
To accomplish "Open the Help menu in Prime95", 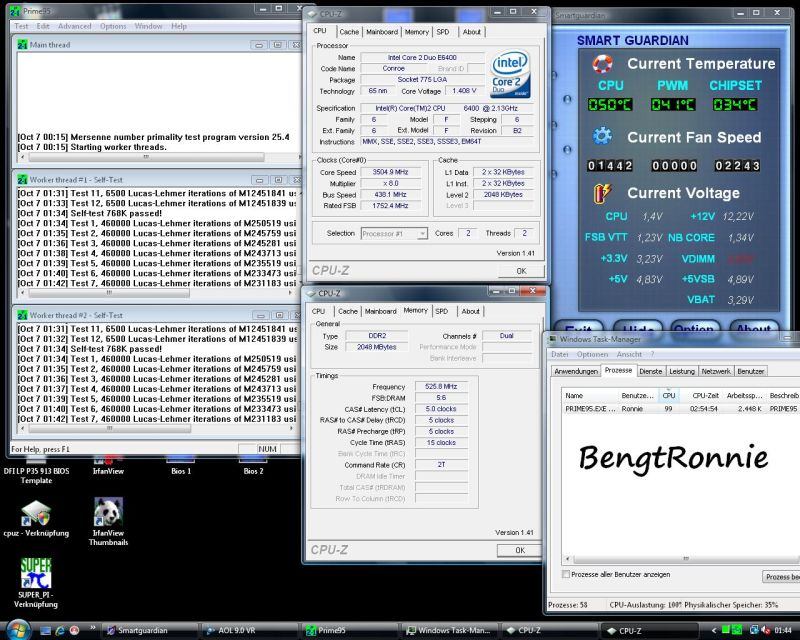I will tap(179, 26).
